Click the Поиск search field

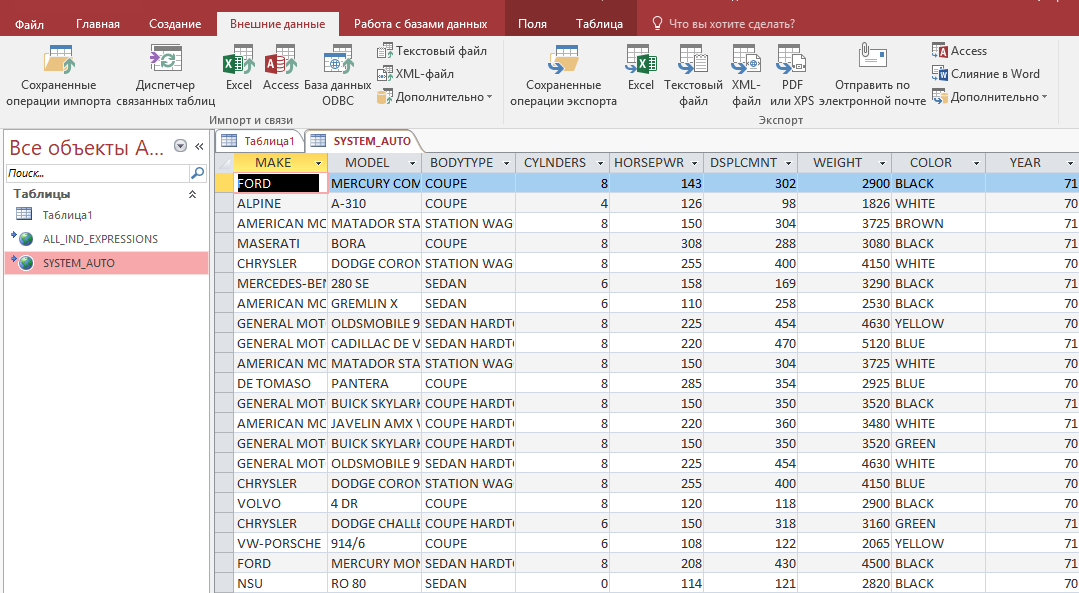pyautogui.click(x=96, y=173)
